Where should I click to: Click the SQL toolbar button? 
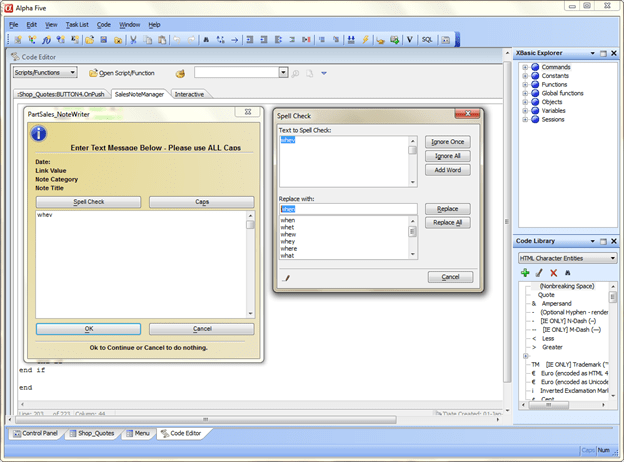[427, 40]
